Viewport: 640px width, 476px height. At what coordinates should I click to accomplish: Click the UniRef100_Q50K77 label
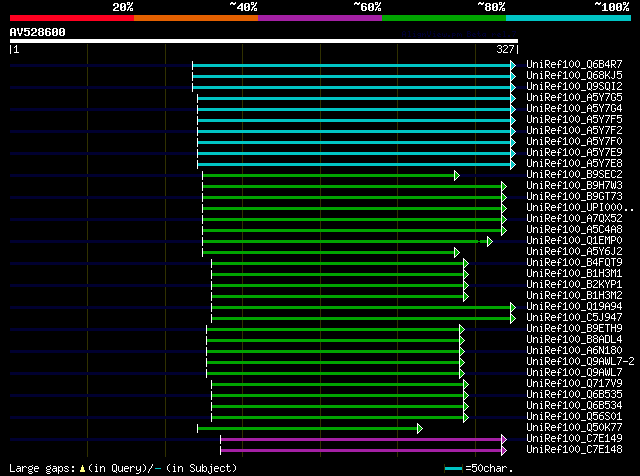point(574,428)
